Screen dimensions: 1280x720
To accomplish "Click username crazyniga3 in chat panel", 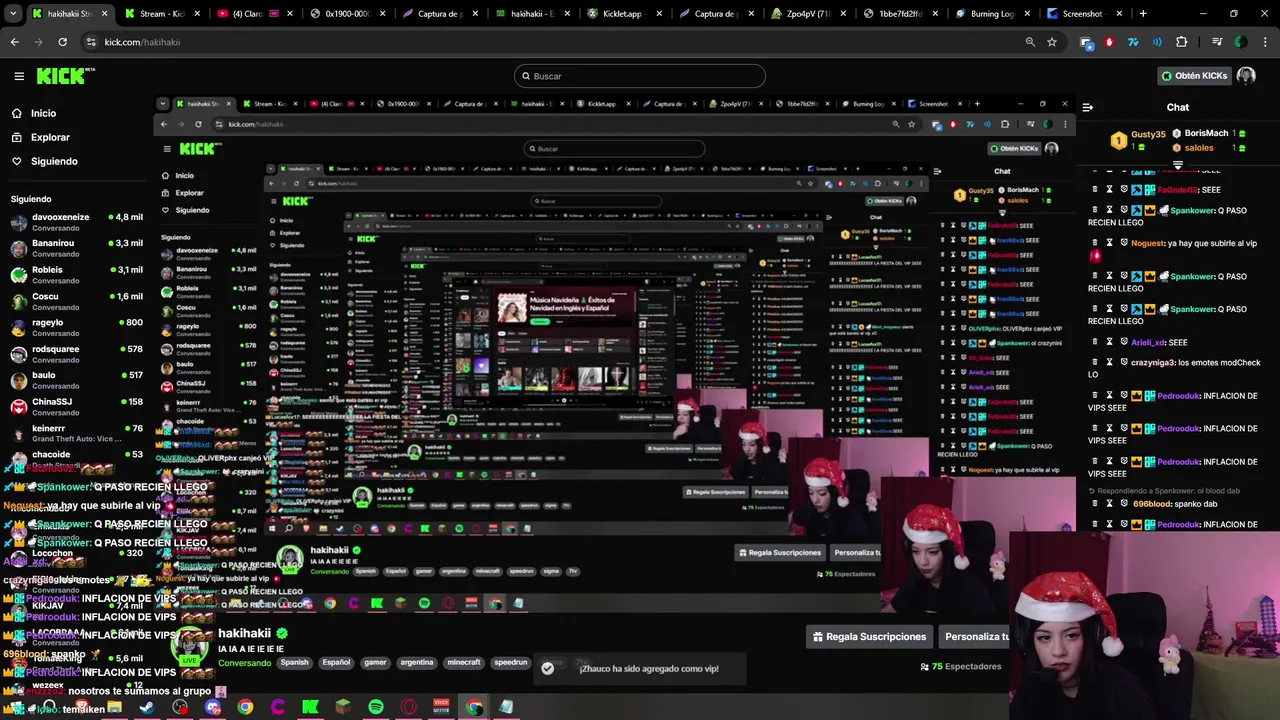I will (x=1152, y=362).
